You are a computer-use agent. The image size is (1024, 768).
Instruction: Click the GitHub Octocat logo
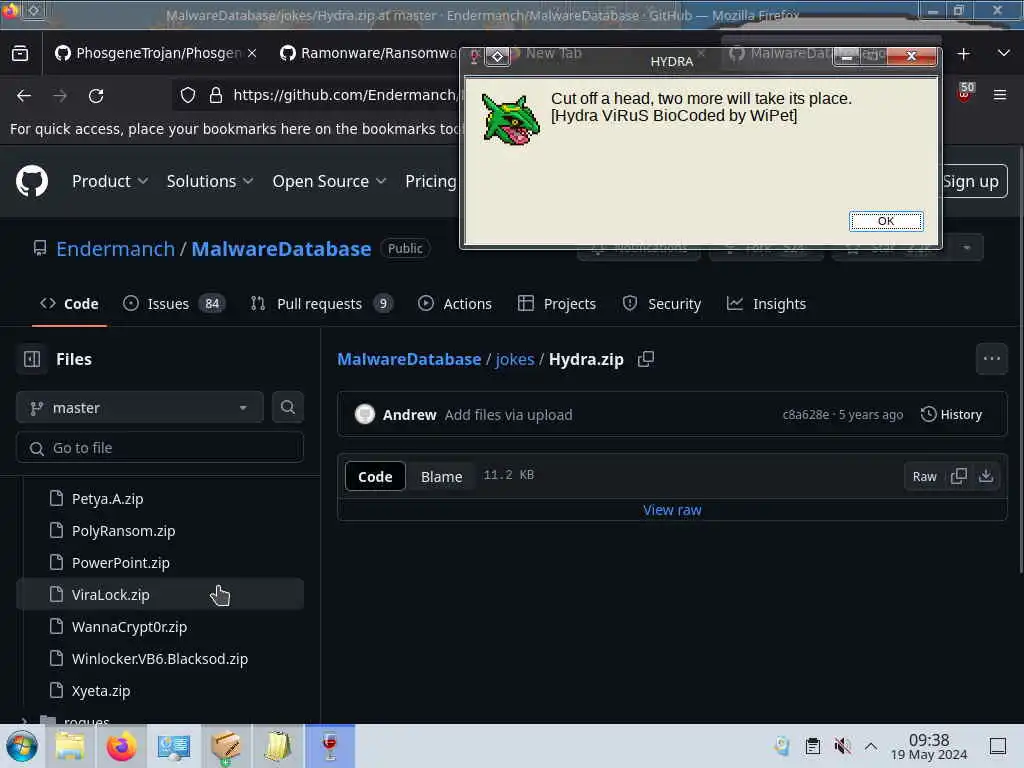coord(32,181)
